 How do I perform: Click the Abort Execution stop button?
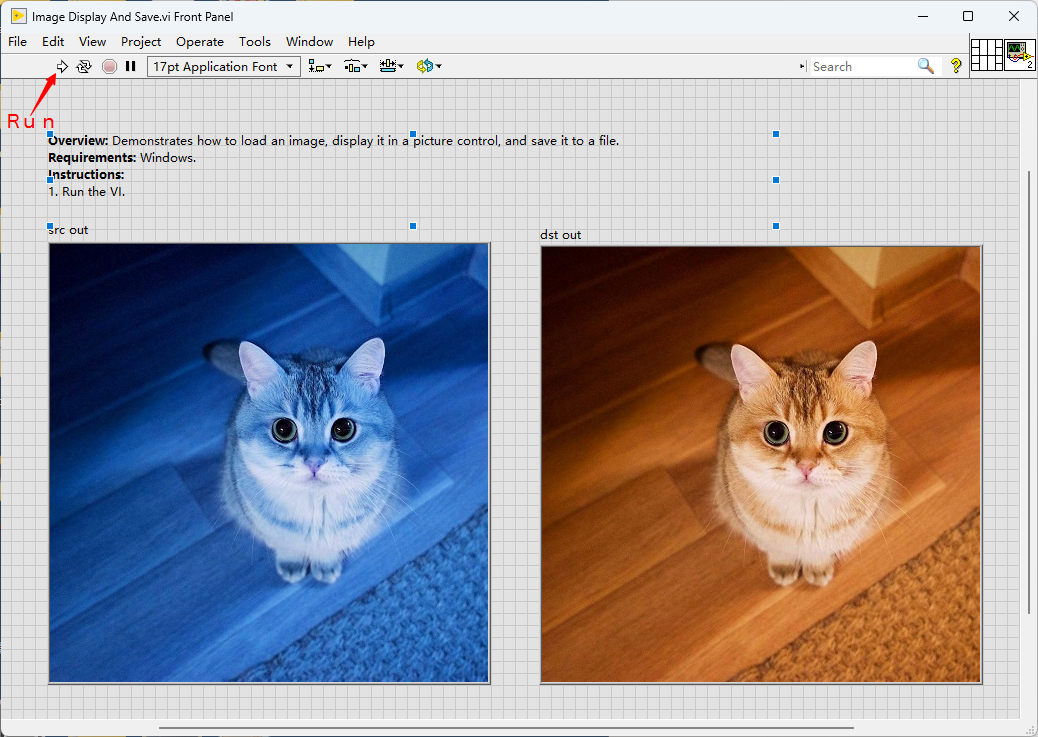click(x=109, y=67)
